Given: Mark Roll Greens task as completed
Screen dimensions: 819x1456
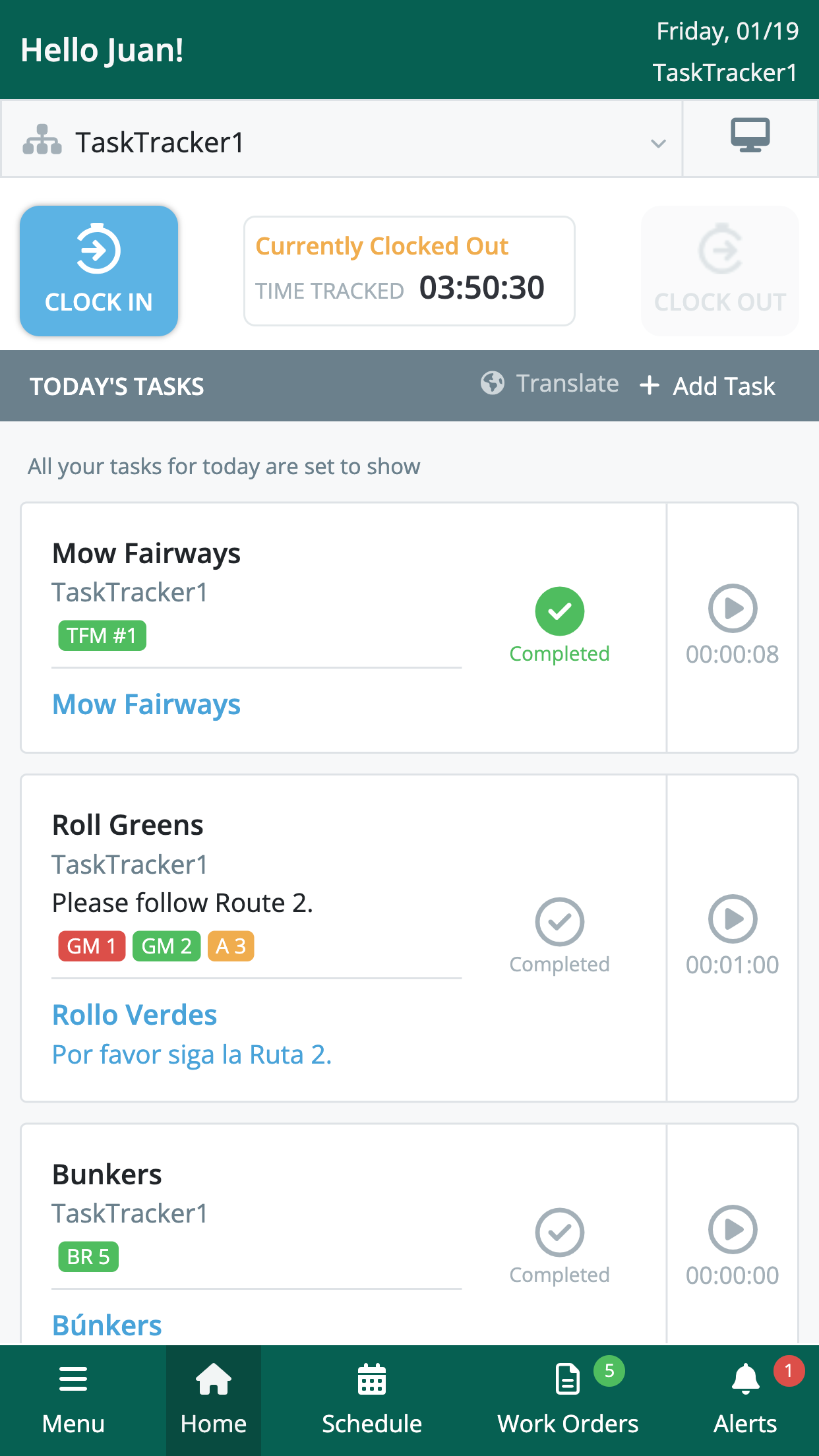Looking at the screenshot, I should click(559, 922).
